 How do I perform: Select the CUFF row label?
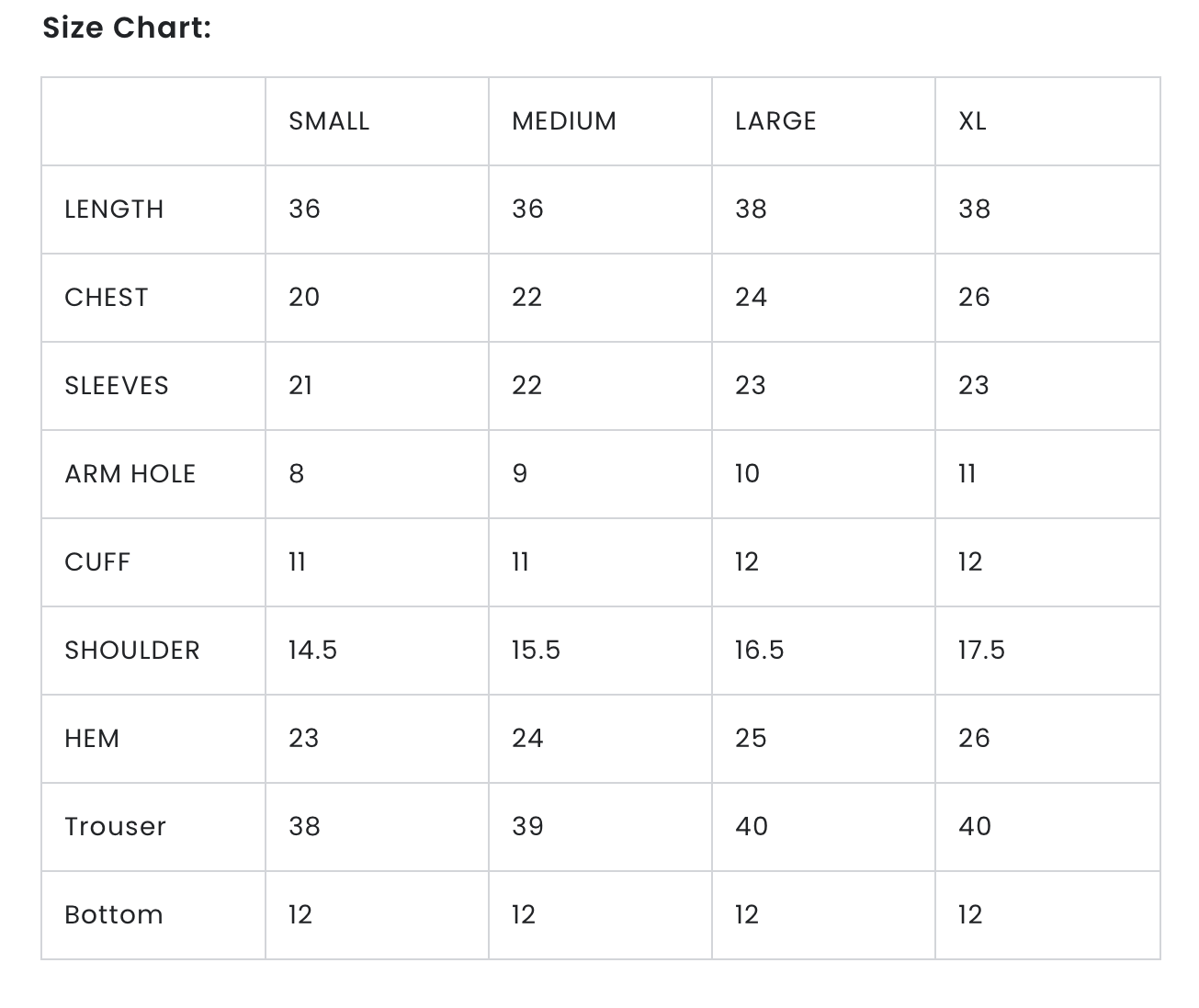coord(97,562)
